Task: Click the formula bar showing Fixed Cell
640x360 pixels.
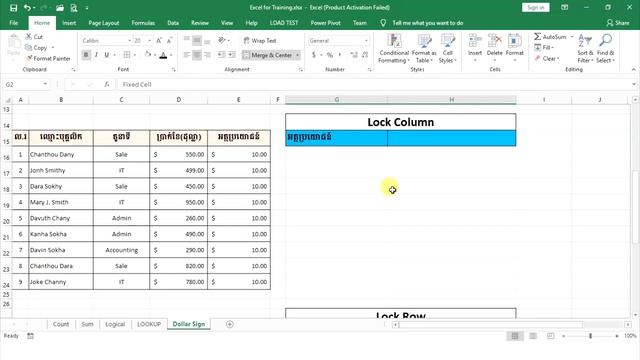Action: click(x=373, y=84)
